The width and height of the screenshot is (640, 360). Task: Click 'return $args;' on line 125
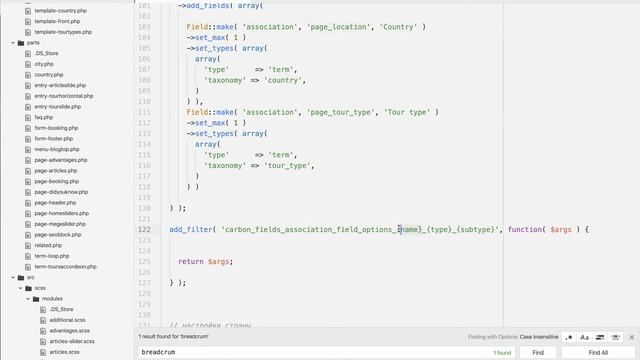point(205,261)
